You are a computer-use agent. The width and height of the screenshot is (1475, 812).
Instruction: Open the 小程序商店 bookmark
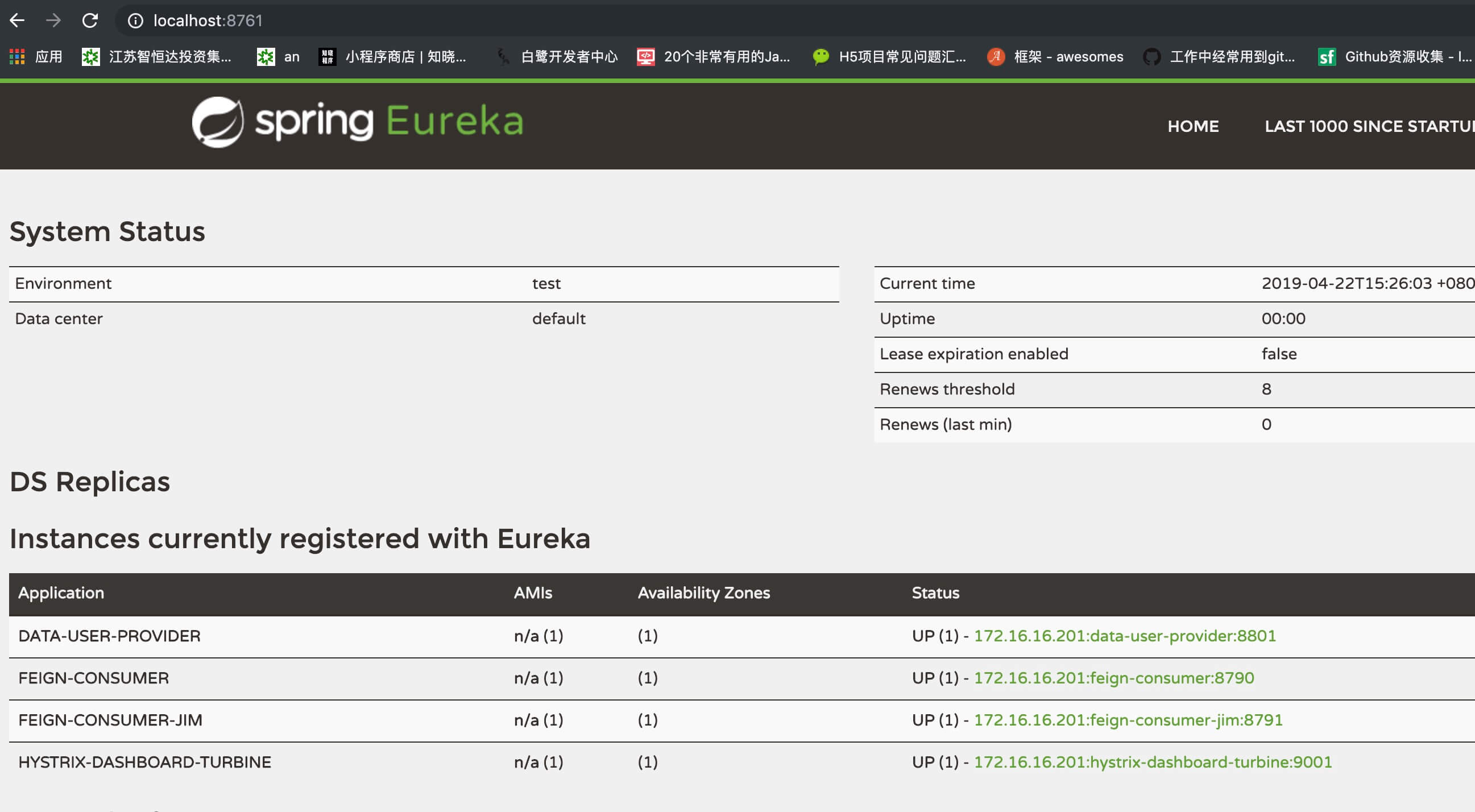tap(393, 57)
